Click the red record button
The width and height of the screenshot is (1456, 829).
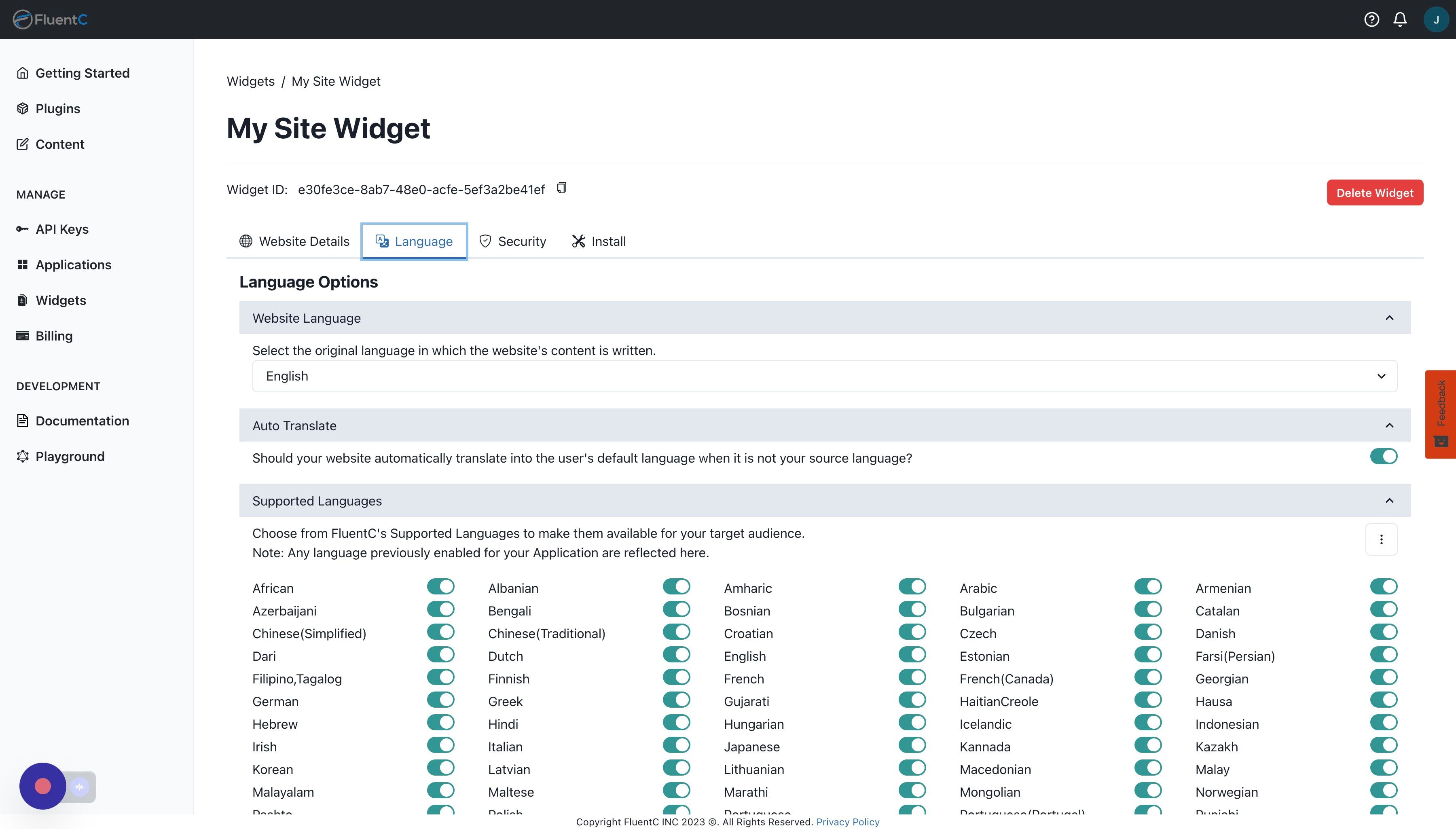pyautogui.click(x=43, y=786)
